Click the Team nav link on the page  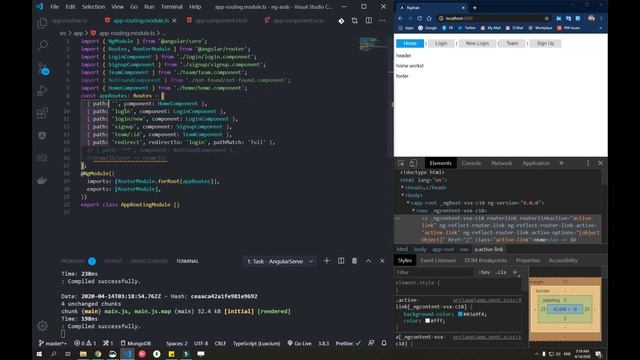point(512,43)
